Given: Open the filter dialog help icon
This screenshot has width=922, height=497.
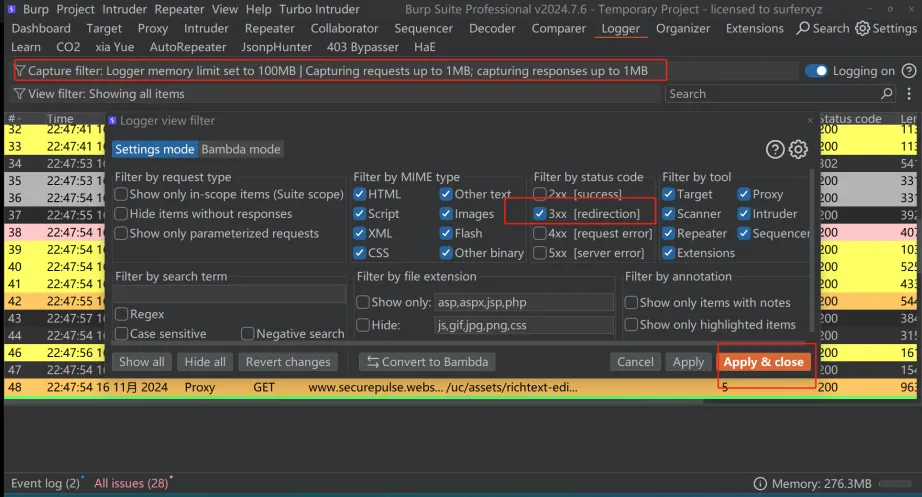Looking at the screenshot, I should [775, 149].
